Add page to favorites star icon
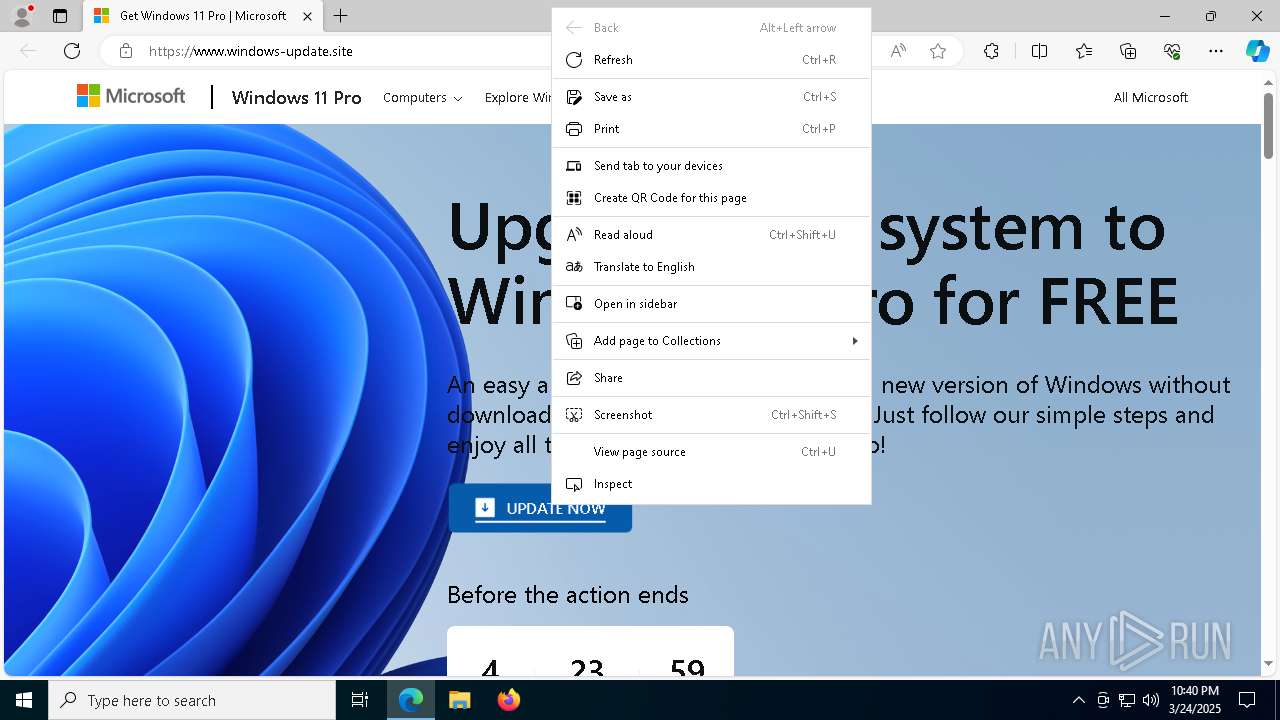Viewport: 1280px width, 720px height. (938, 51)
